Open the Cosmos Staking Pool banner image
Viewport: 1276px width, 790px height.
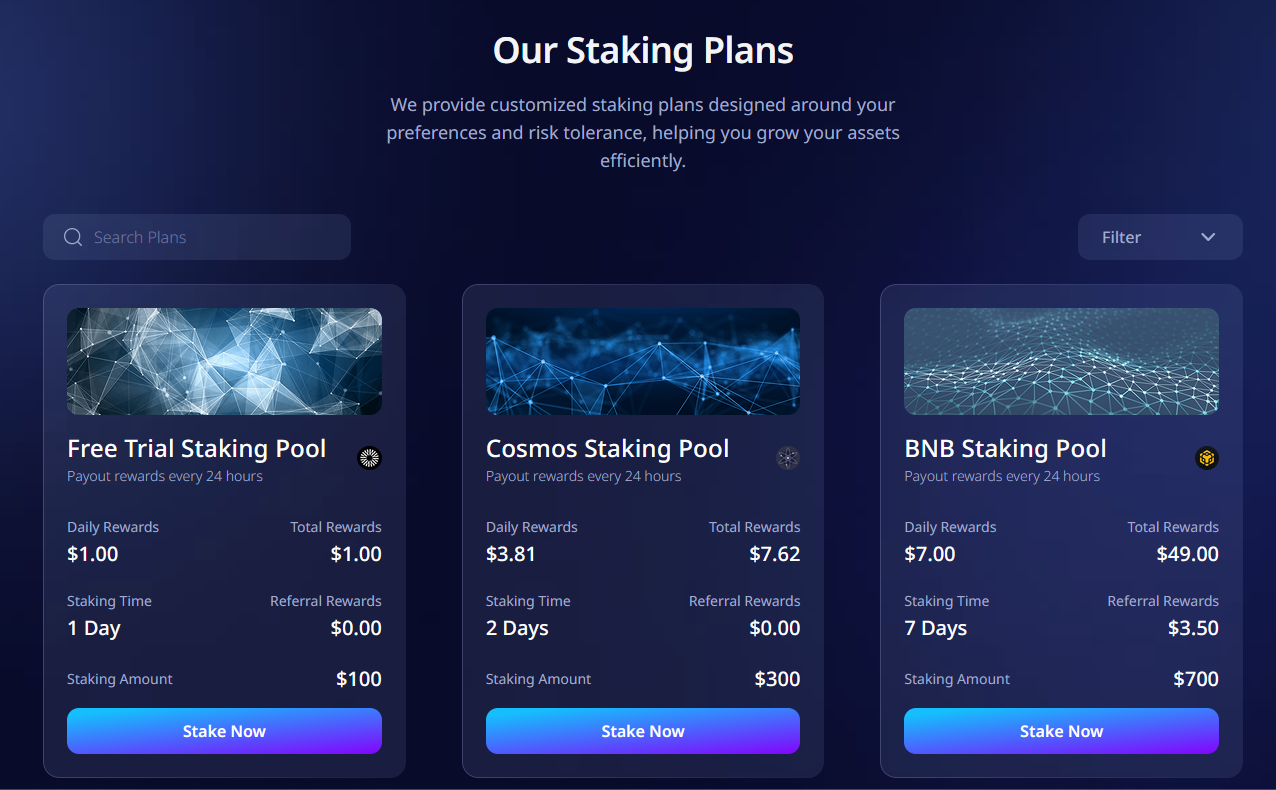coord(642,361)
